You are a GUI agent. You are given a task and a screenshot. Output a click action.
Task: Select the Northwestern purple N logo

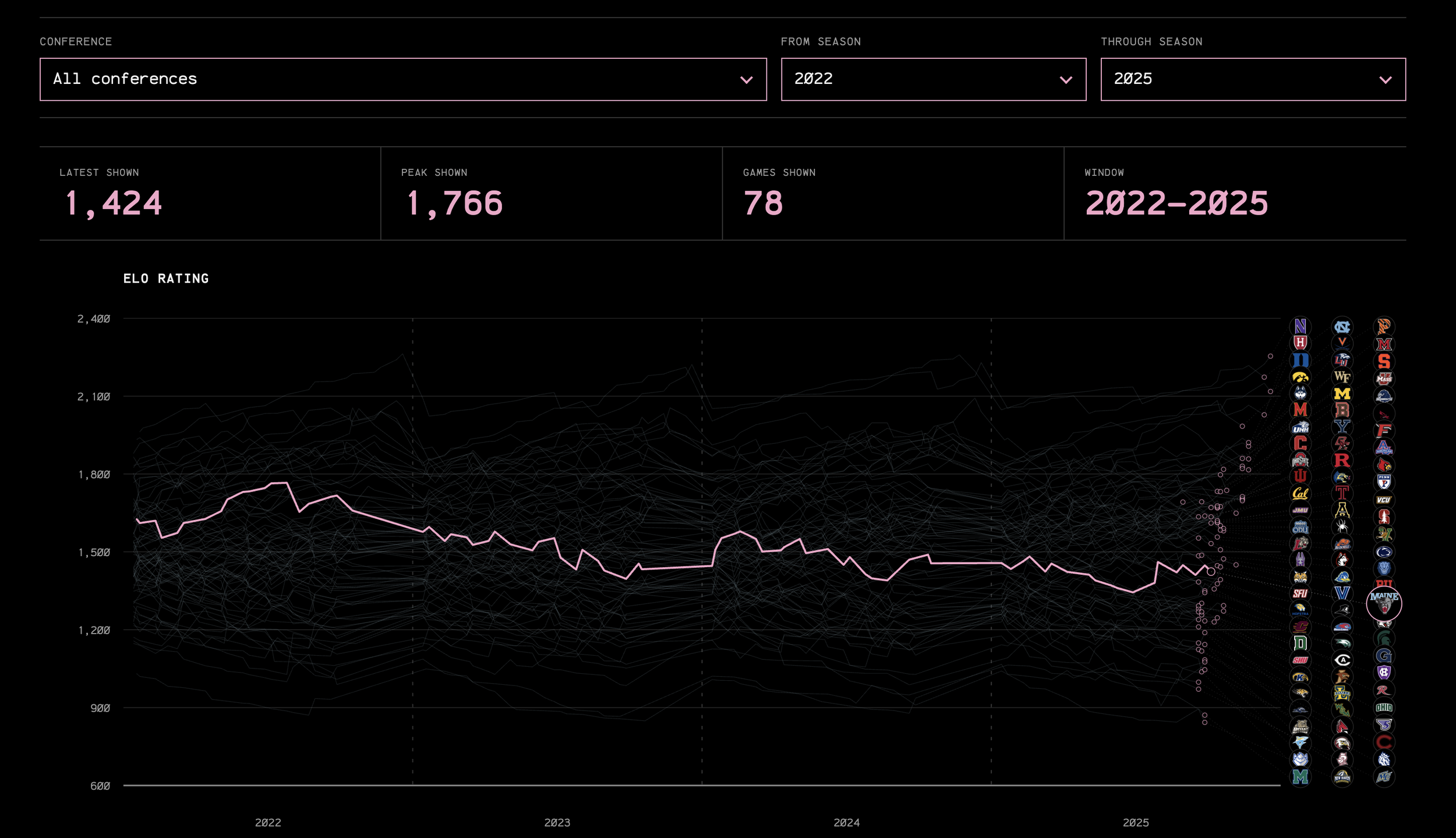pos(1300,327)
